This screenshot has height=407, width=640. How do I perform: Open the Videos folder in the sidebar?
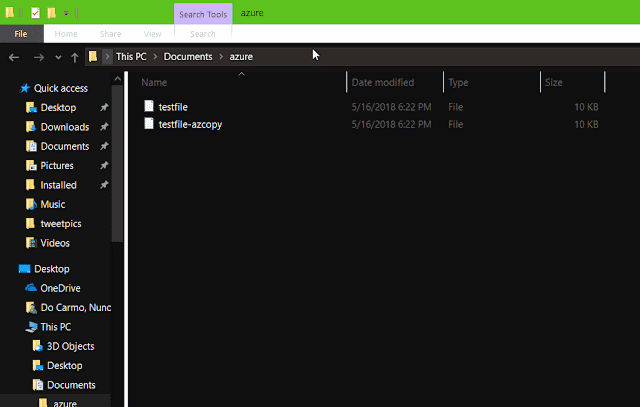tap(55, 243)
